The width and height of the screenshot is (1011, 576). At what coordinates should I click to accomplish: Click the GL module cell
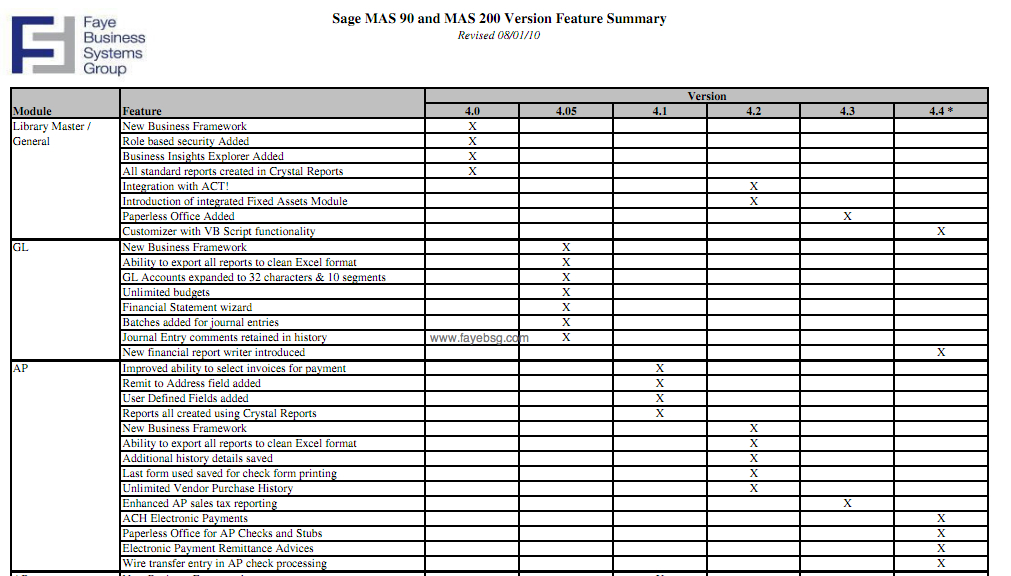tap(65, 300)
